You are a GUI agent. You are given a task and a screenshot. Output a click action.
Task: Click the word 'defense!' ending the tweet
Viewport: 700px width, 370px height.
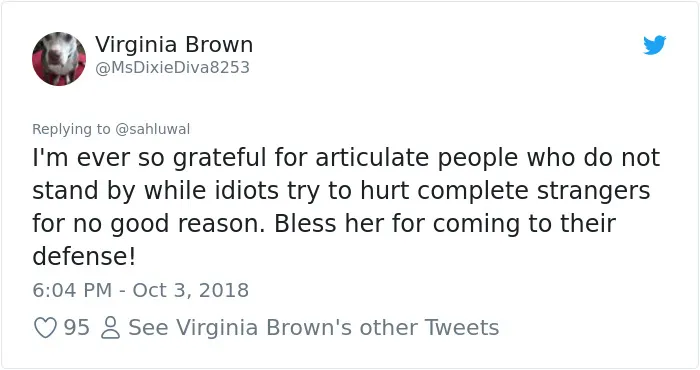84,256
